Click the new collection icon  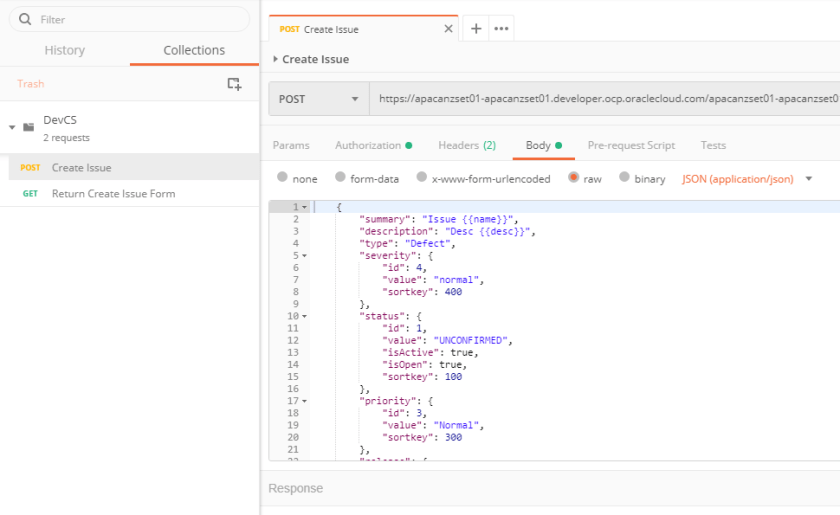(x=234, y=84)
